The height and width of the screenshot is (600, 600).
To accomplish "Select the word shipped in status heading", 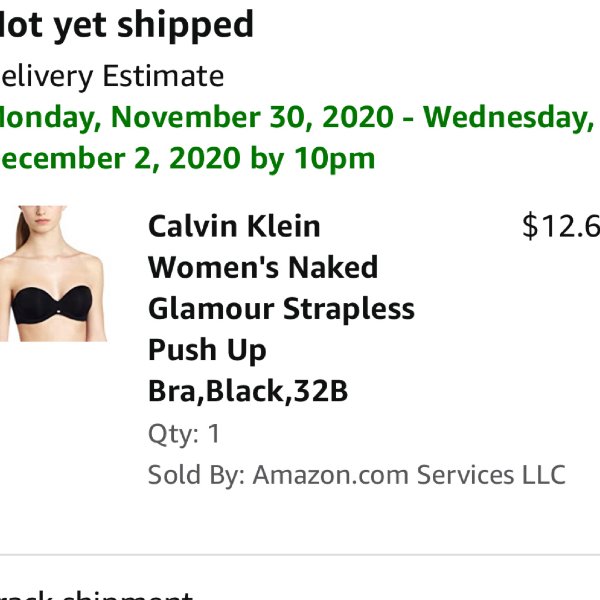I will [186, 26].
